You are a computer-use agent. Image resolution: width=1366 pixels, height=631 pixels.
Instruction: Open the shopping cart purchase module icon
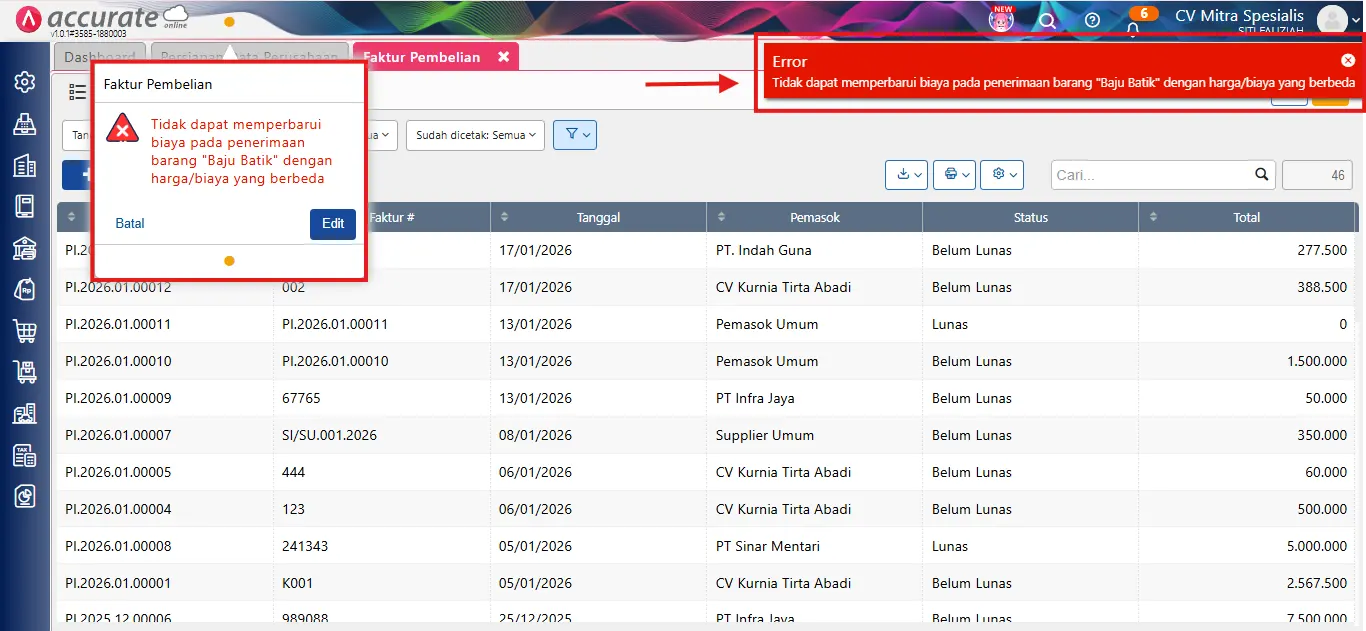[24, 330]
